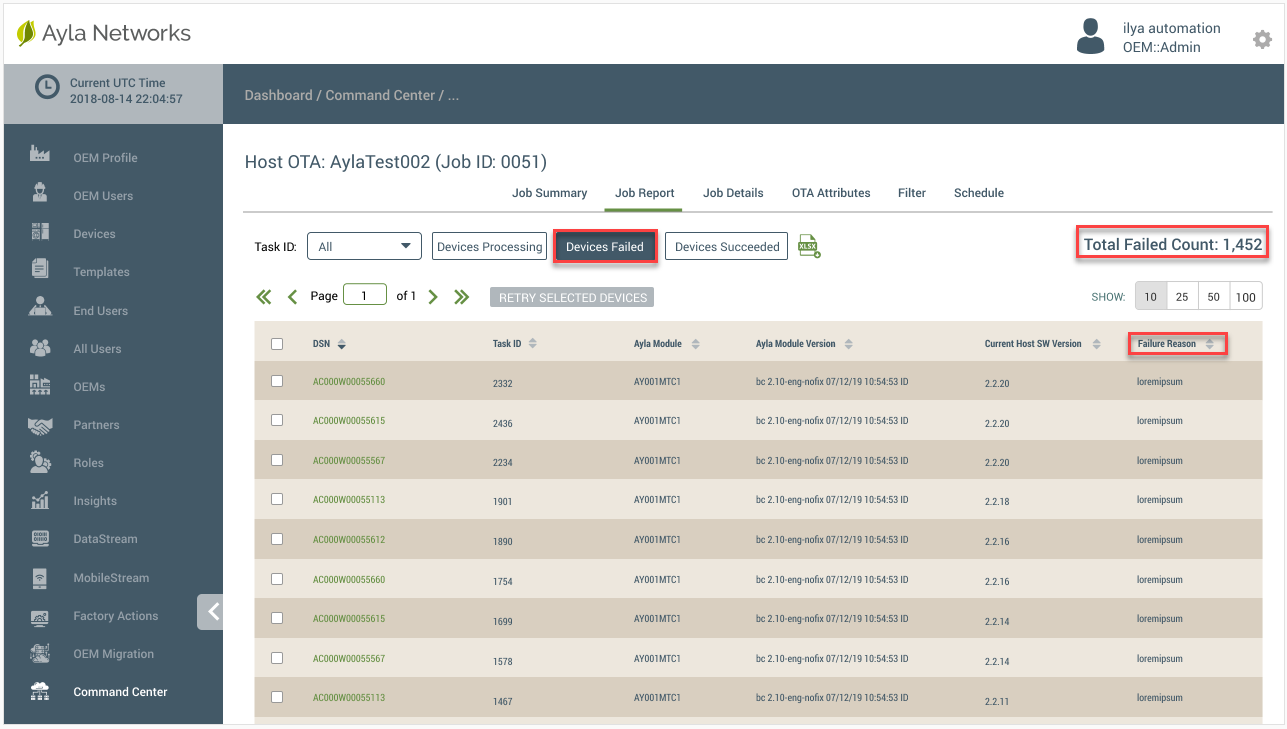Screen dimensions: 1287x729
Task: Click the All Users group icon
Action: click(x=40, y=347)
